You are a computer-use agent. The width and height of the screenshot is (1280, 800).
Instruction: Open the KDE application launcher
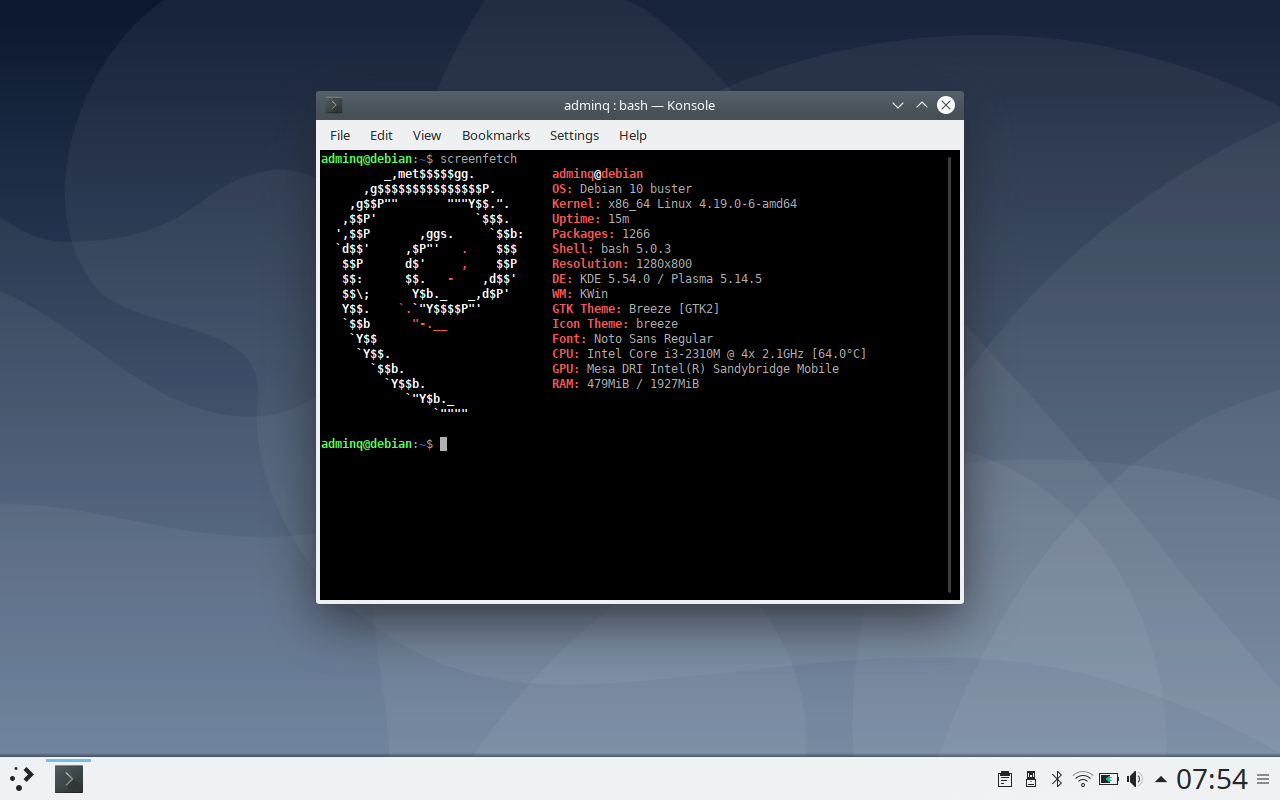(20, 778)
